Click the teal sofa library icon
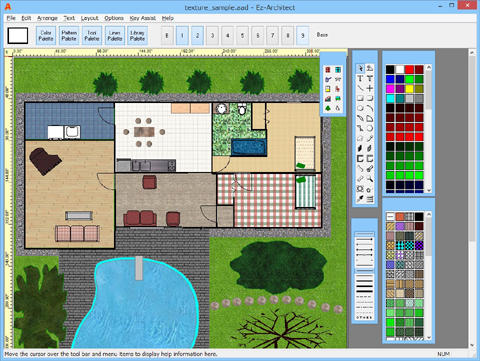Screen dimensions: 480x361 pyautogui.click(x=338, y=99)
